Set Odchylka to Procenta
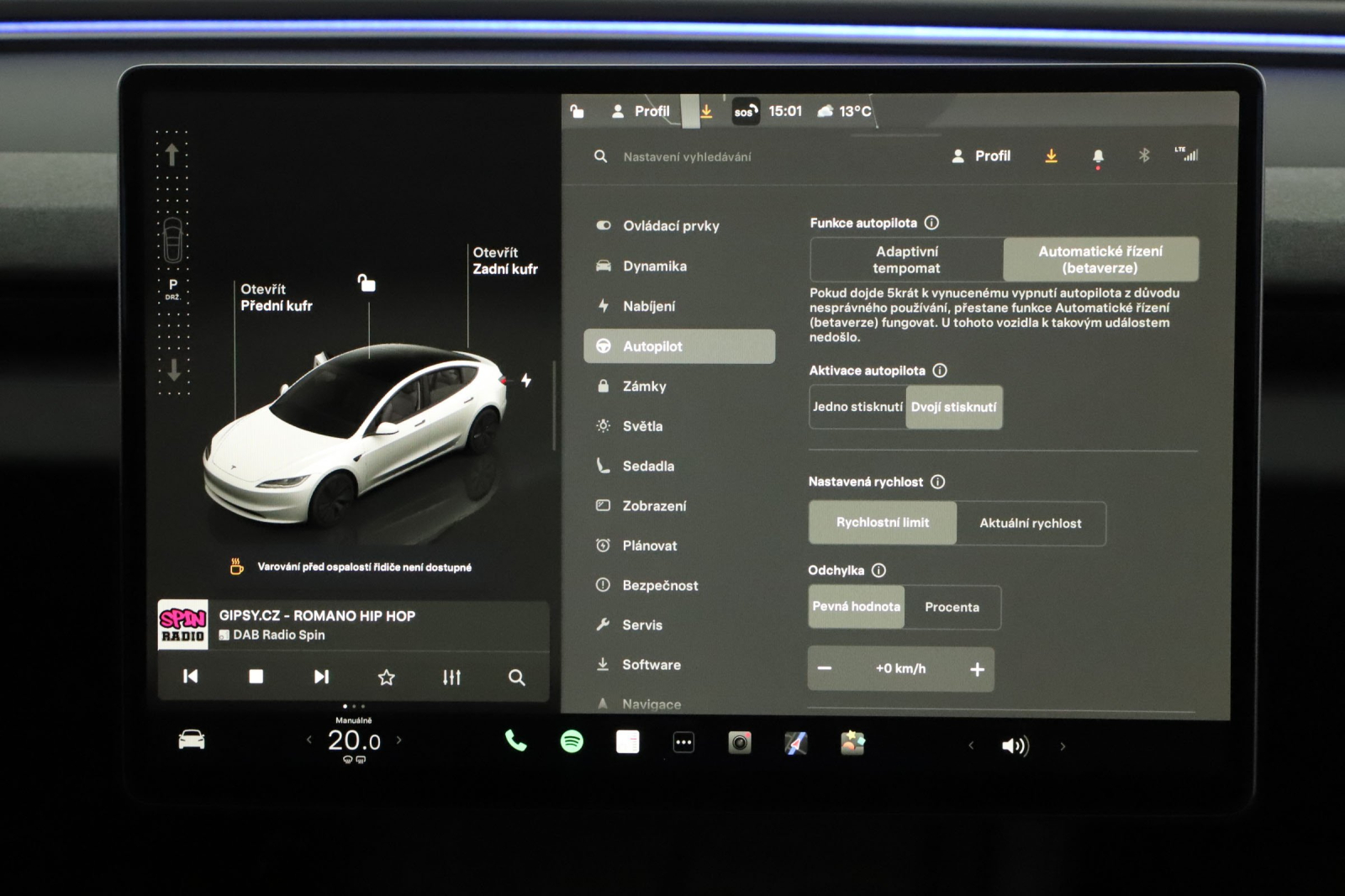Viewport: 1345px width, 896px height. click(x=952, y=607)
